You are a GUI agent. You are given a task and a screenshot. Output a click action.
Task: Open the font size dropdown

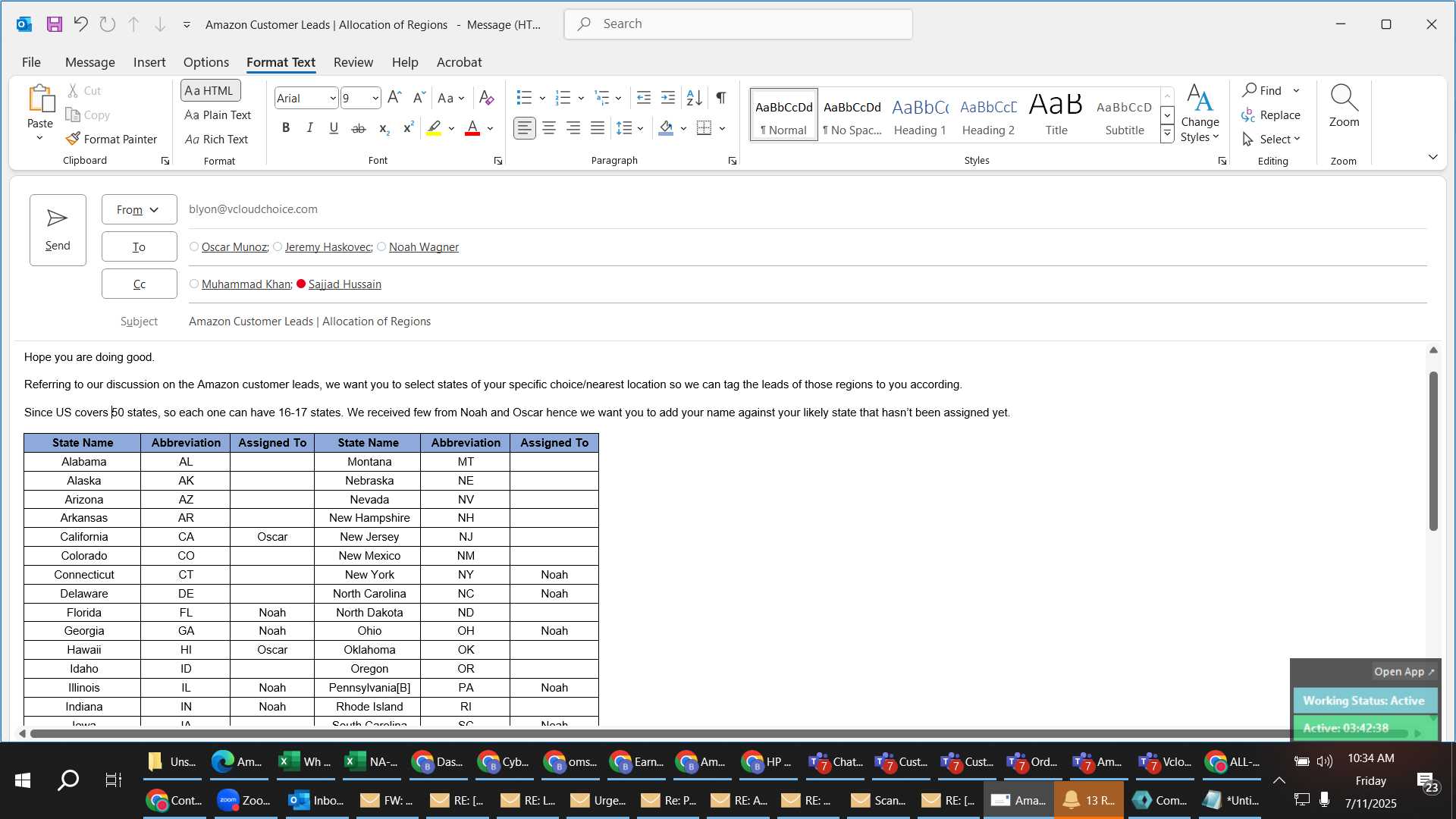click(375, 99)
